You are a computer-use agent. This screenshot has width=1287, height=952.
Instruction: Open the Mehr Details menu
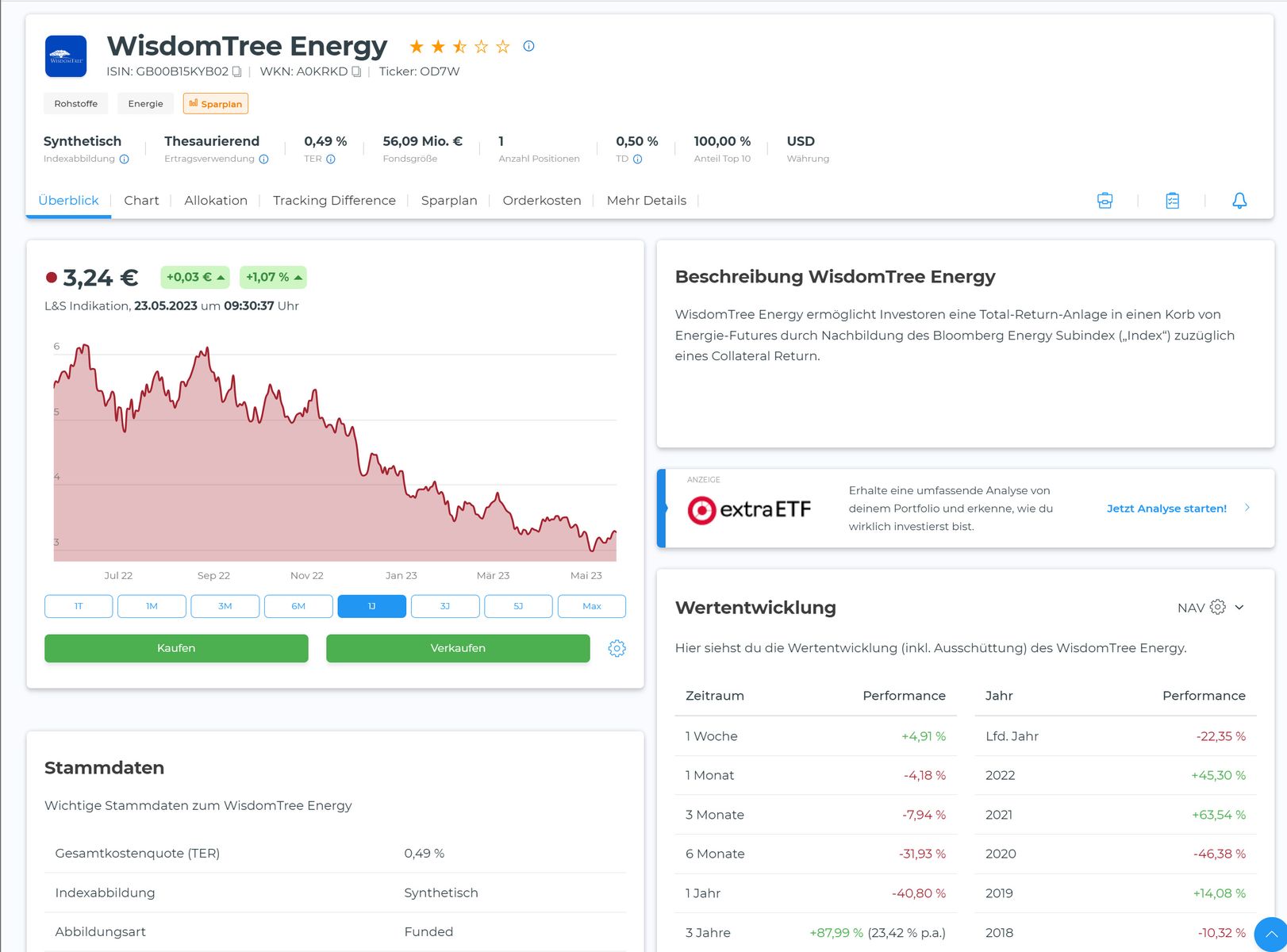[x=646, y=201]
